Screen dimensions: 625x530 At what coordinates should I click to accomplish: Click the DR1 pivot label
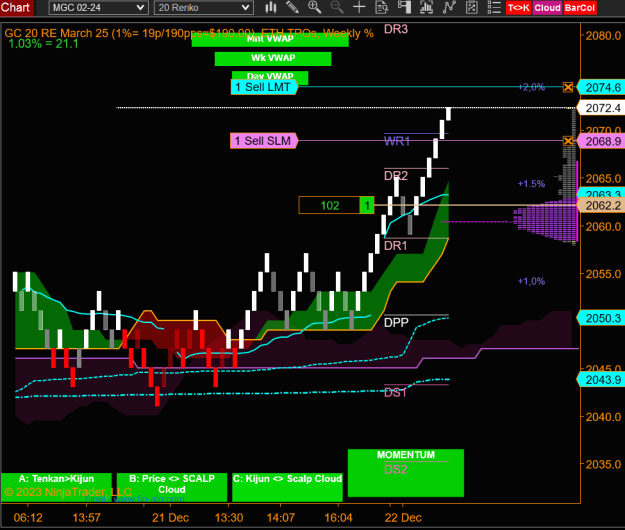click(x=395, y=246)
